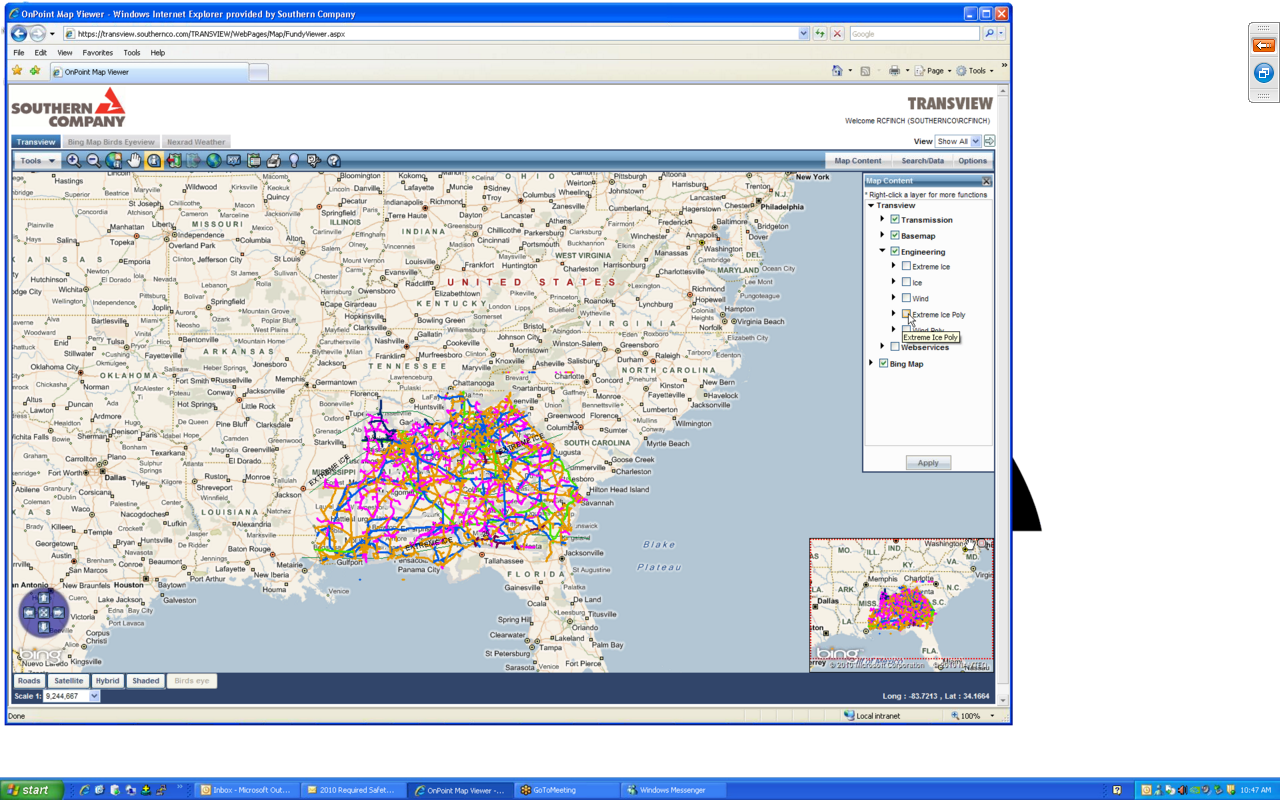1280x800 pixels.
Task: Open GoToMeeting in taskbar
Action: point(565,790)
